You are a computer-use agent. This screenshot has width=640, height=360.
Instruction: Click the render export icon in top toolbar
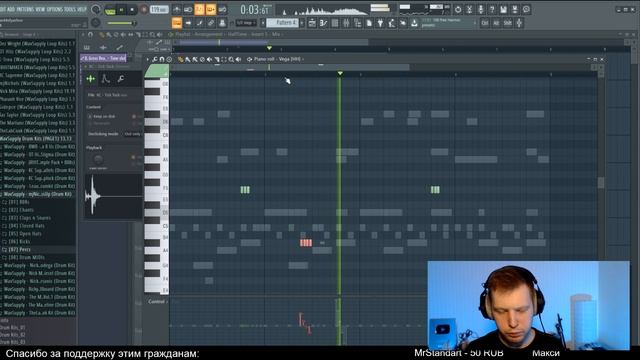[515, 9]
